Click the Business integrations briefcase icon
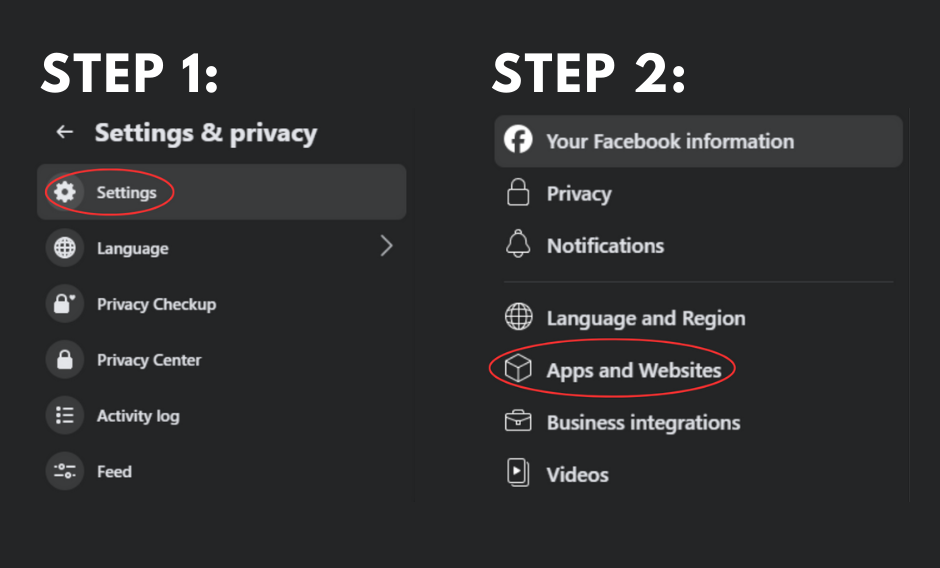This screenshot has width=940, height=568. (518, 422)
